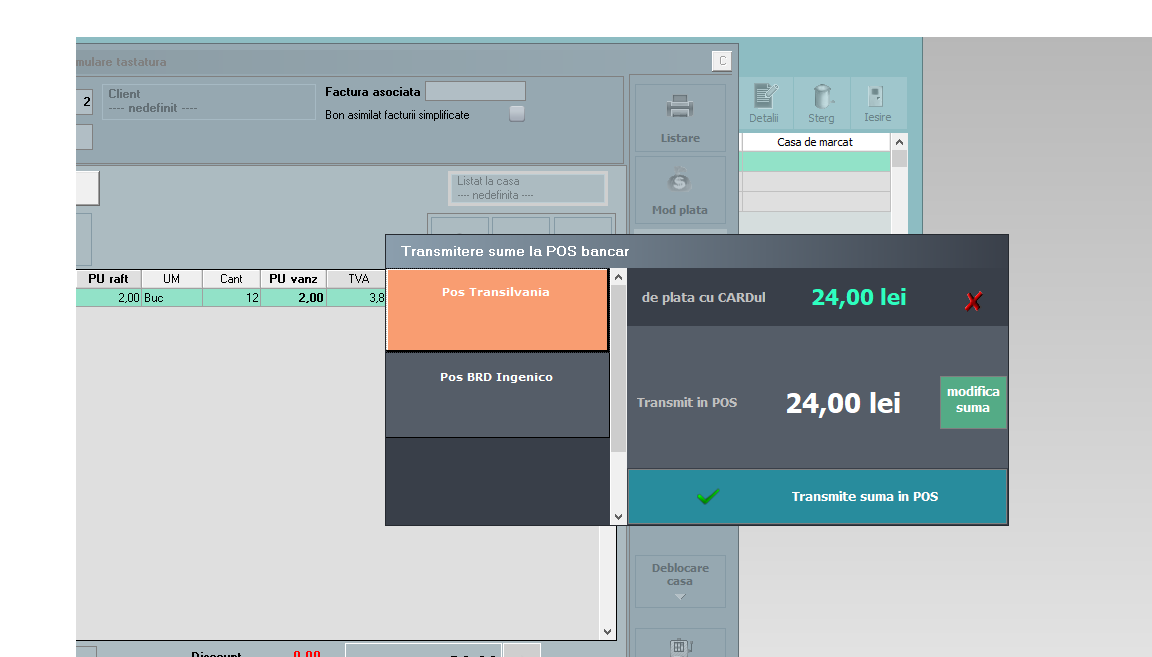Click scroll up arrow in Casa de marcat list
The width and height of the screenshot is (1152, 657).
[x=899, y=142]
